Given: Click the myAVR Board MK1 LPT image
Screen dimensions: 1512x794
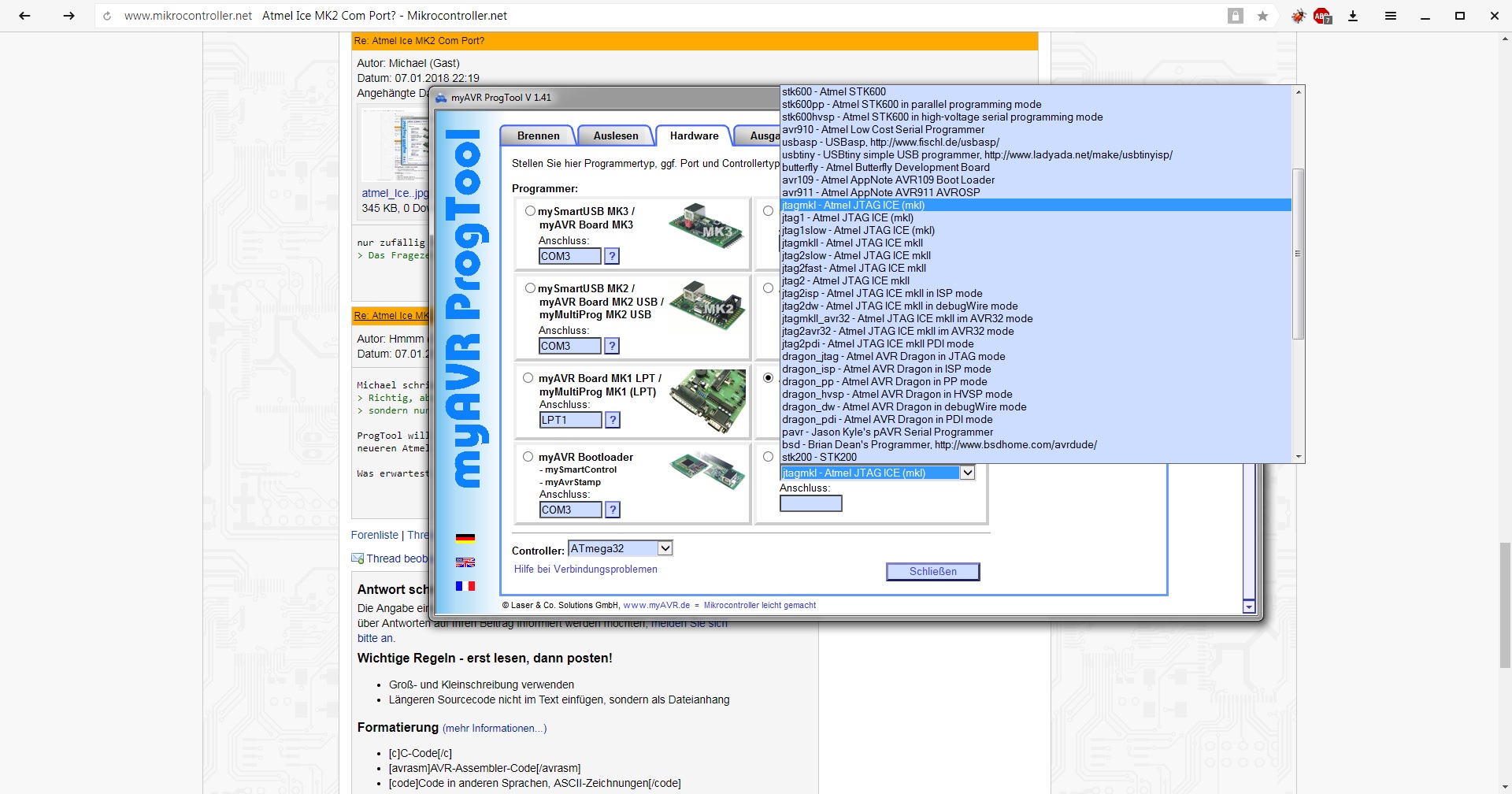Looking at the screenshot, I should tap(708, 402).
